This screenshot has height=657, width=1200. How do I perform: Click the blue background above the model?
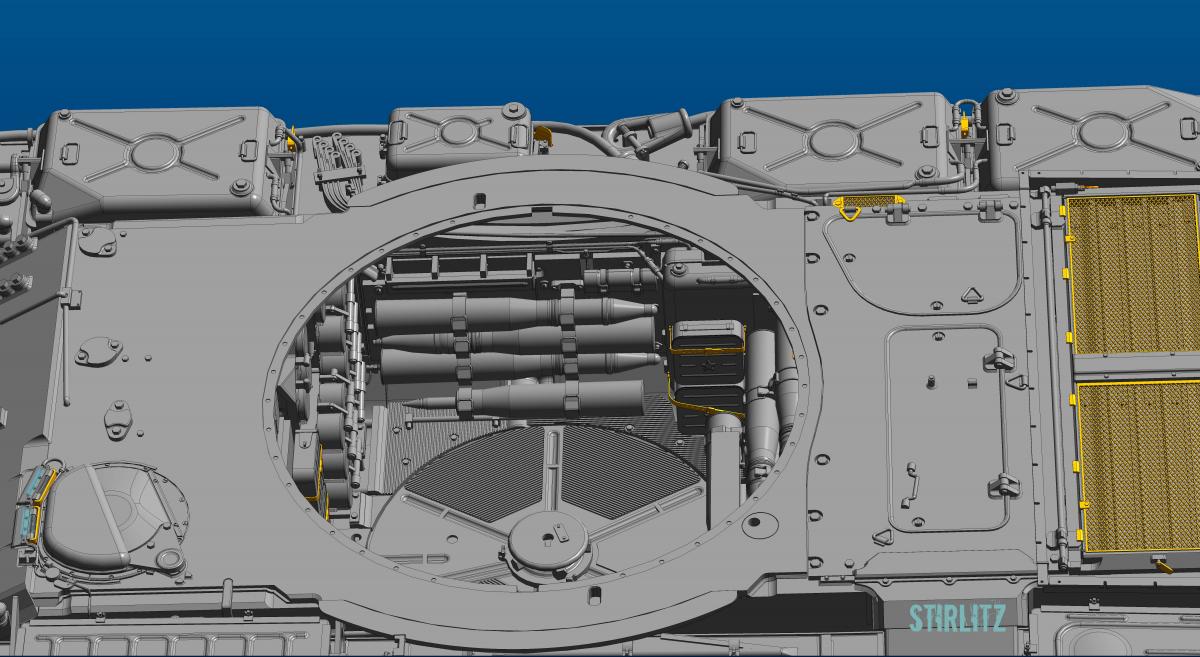point(600,50)
